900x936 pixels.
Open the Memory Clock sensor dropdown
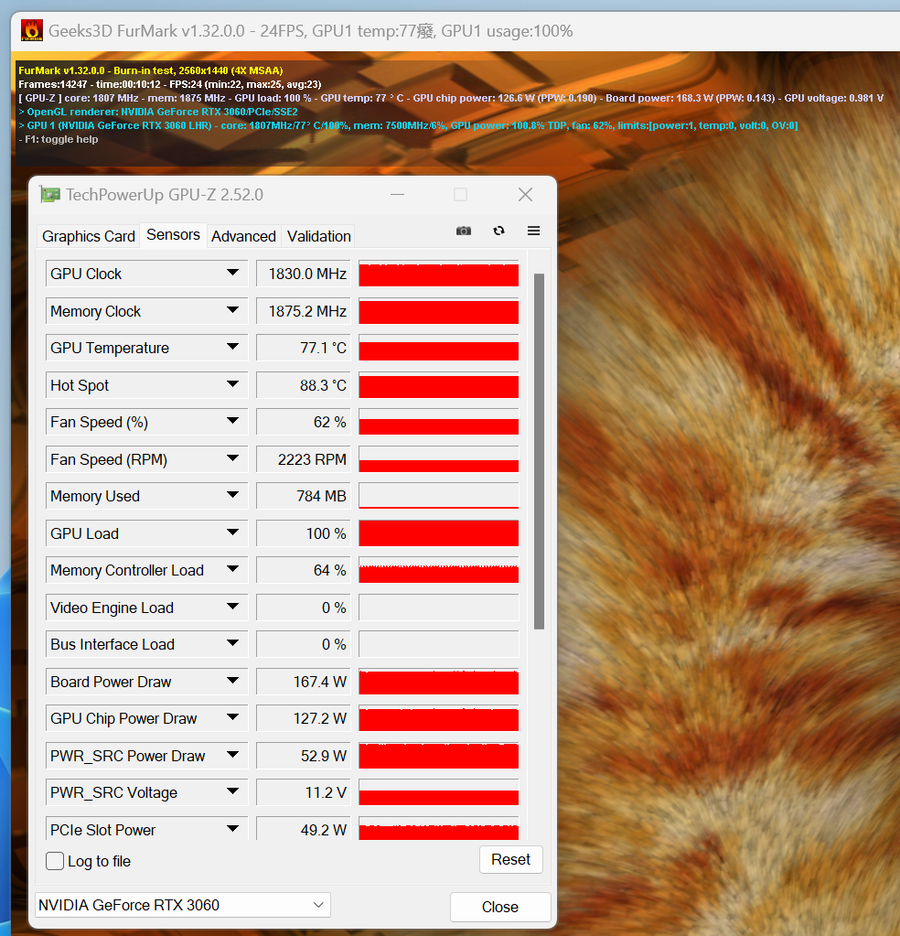[x=233, y=310]
